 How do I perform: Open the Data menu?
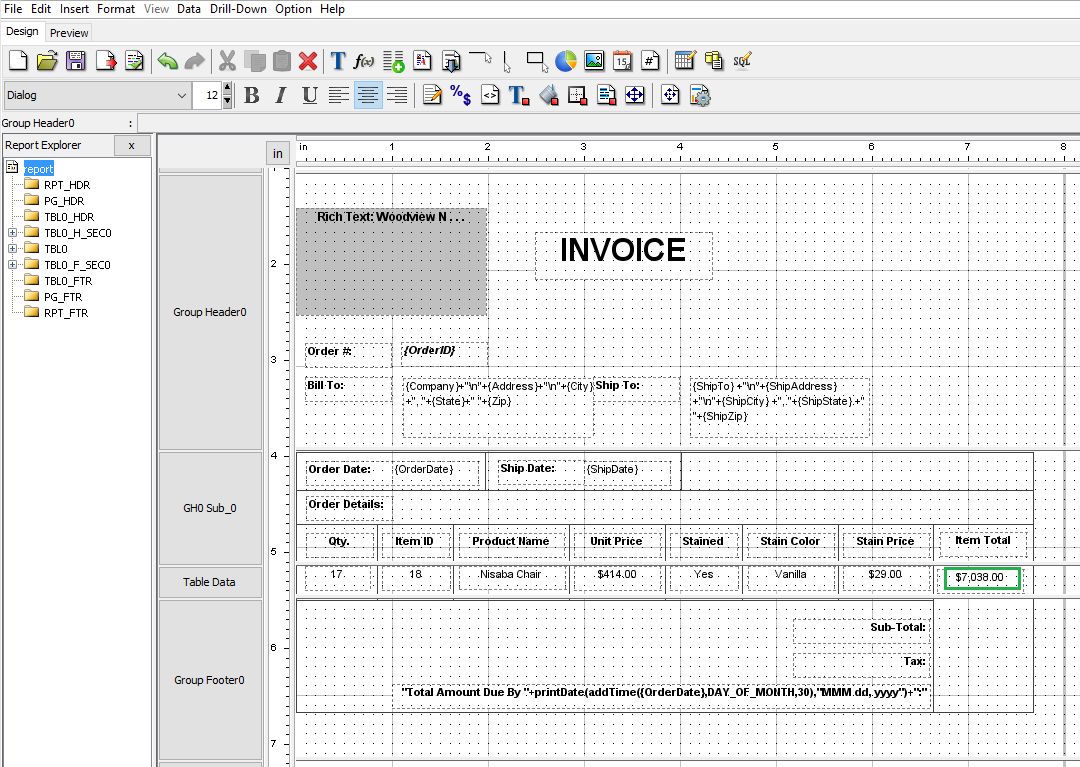tap(189, 9)
